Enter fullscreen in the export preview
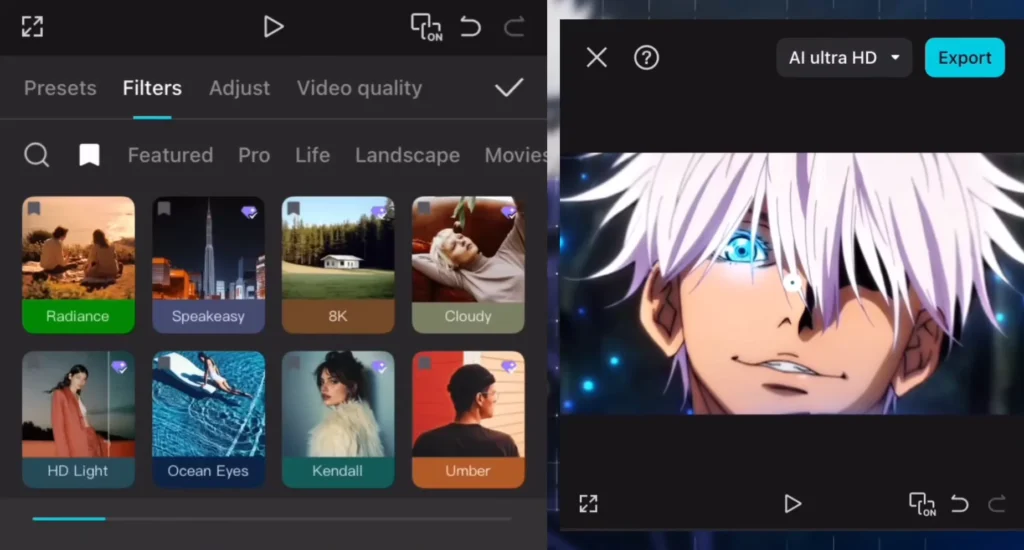This screenshot has width=1024, height=550. [588, 504]
